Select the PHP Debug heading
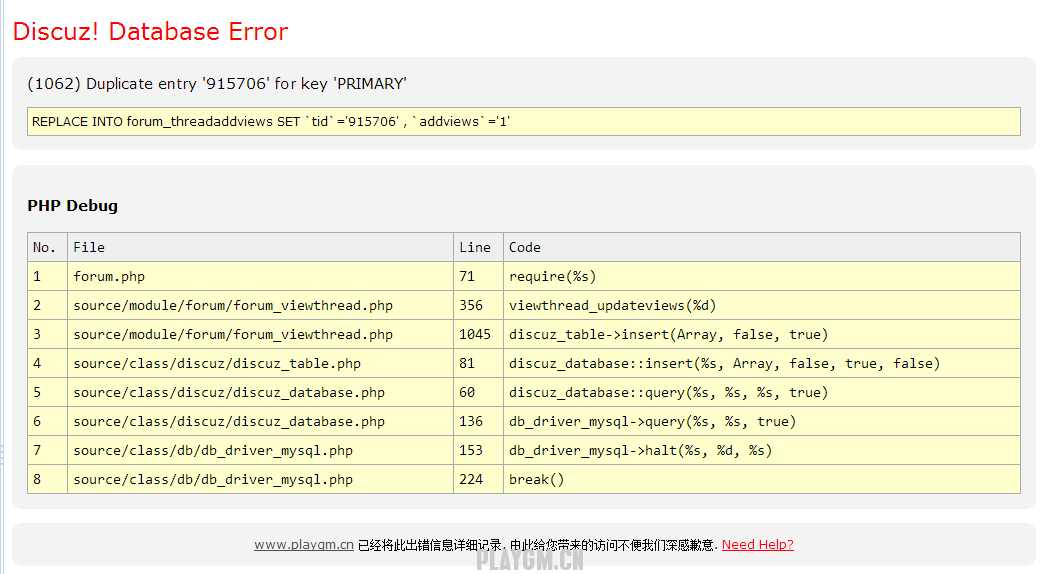Image resolution: width=1056 pixels, height=574 pixels. 73,205
